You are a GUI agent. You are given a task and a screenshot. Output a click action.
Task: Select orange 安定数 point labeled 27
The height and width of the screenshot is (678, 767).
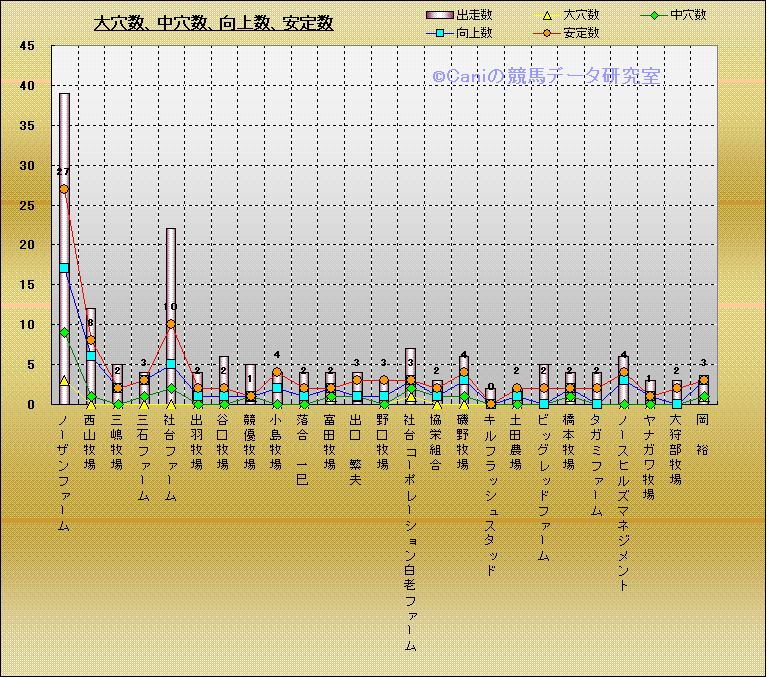point(64,189)
